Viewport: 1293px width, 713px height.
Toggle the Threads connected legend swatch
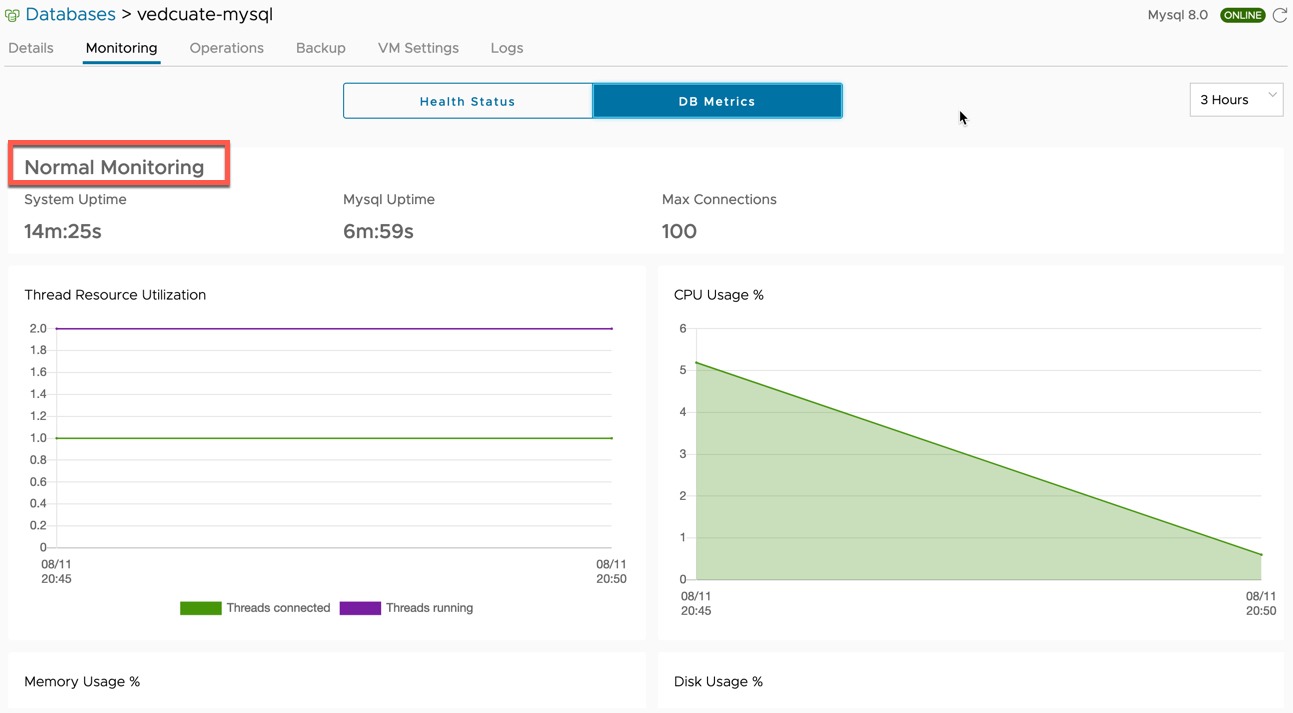point(200,608)
